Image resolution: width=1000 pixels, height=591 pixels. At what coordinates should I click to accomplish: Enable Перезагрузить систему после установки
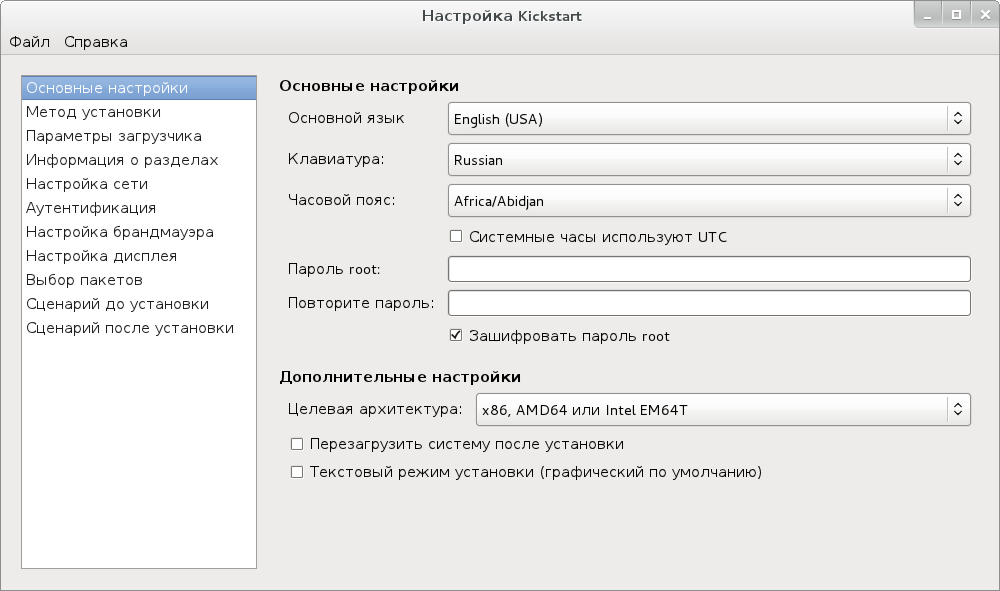(x=297, y=444)
